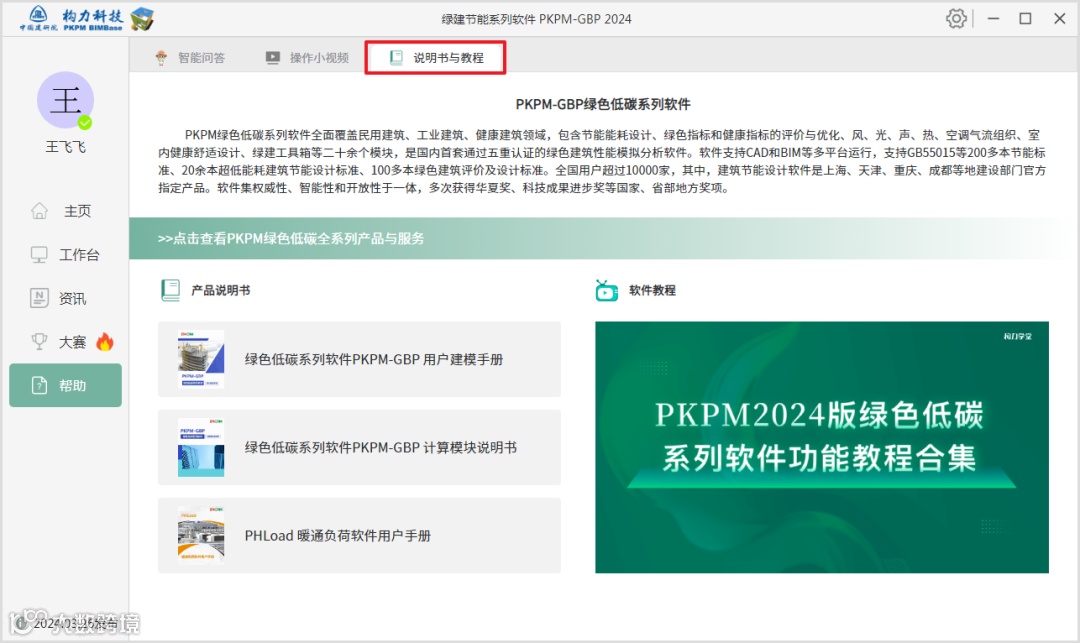Click the book icon of 说明书与教程
This screenshot has height=643, width=1080.
click(x=396, y=58)
